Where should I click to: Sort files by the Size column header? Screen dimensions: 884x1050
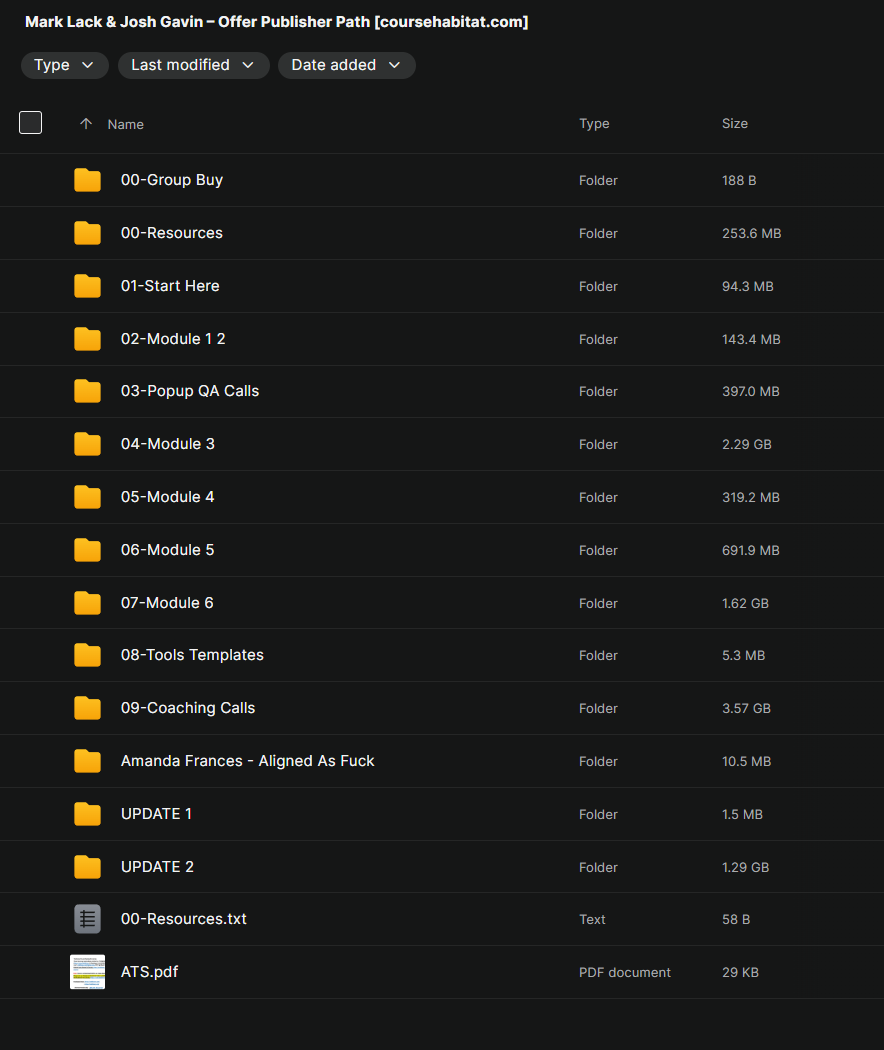(x=734, y=124)
